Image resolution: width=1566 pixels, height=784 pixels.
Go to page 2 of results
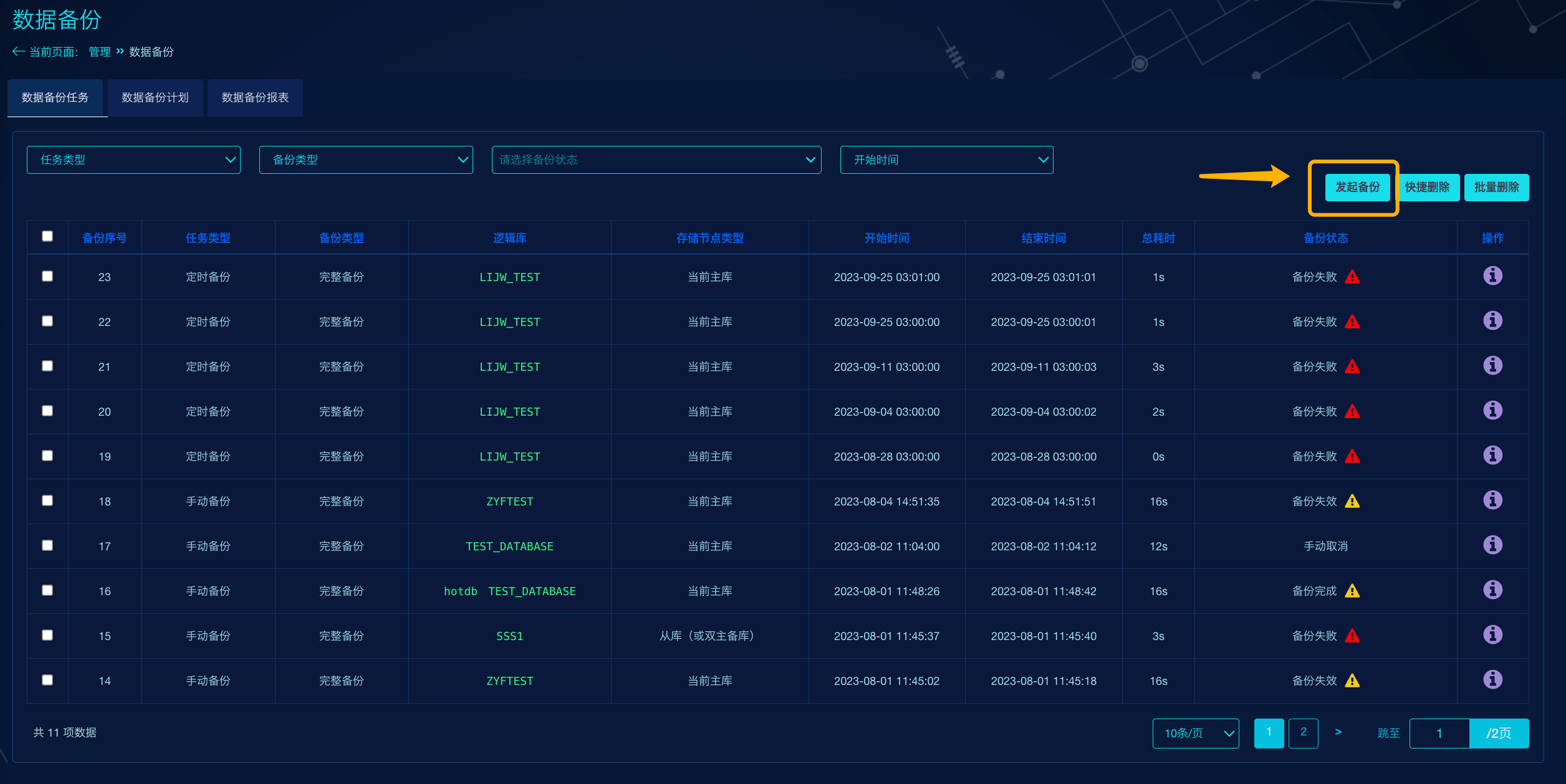1303,733
